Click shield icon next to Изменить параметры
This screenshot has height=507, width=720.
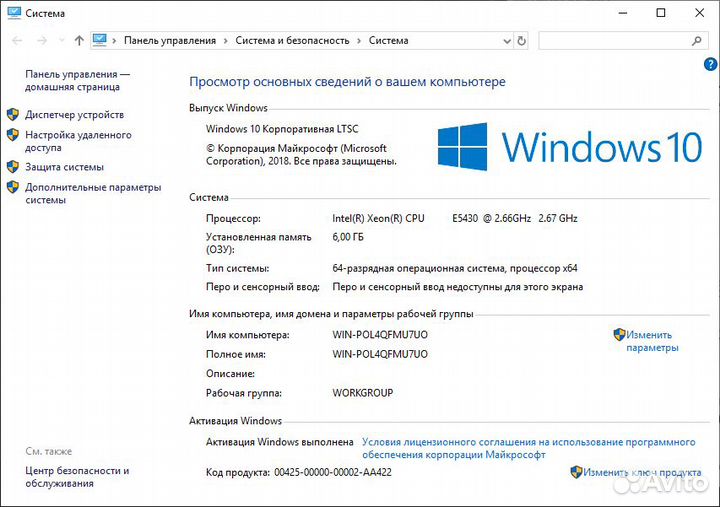coord(619,334)
